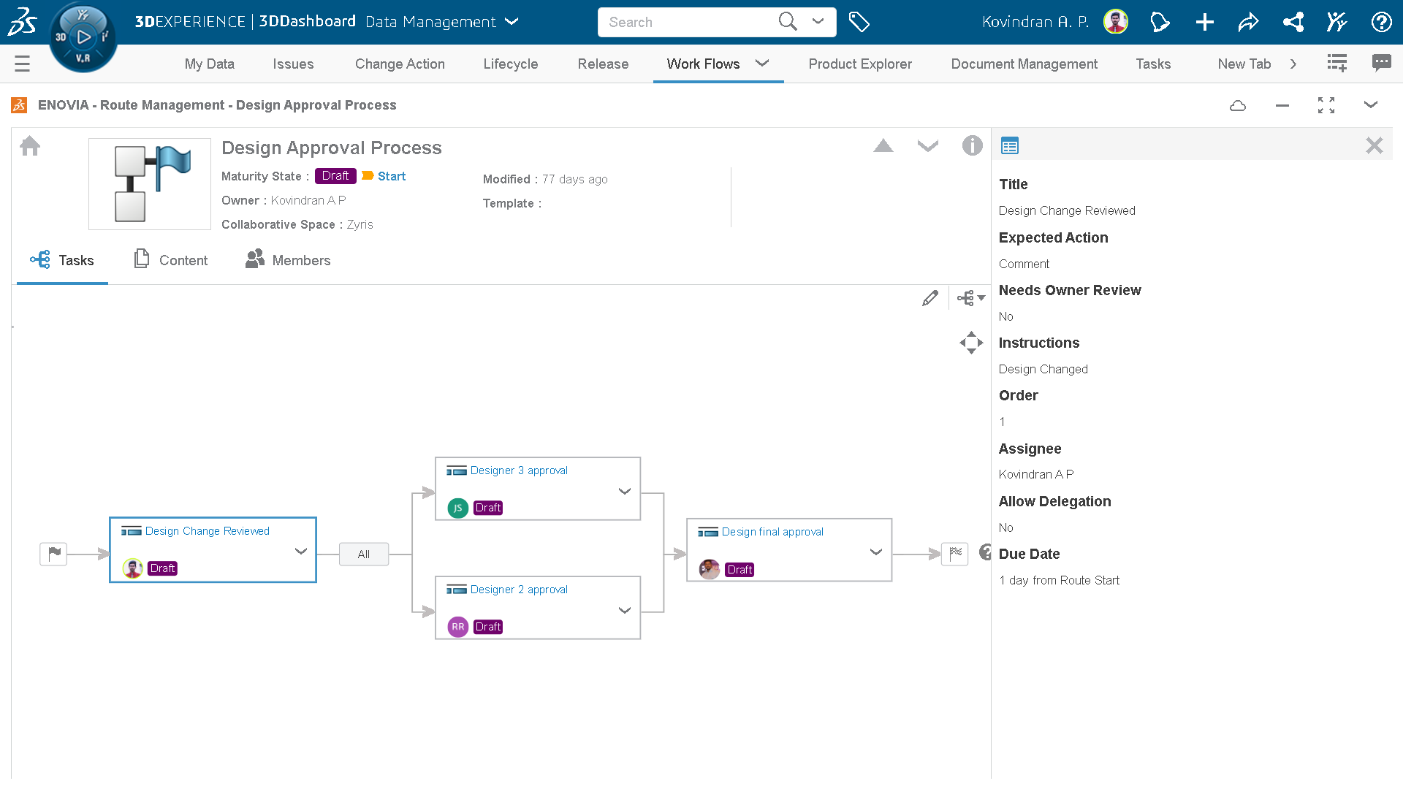Expand the Design Change Reviewed task chevron

pos(301,551)
